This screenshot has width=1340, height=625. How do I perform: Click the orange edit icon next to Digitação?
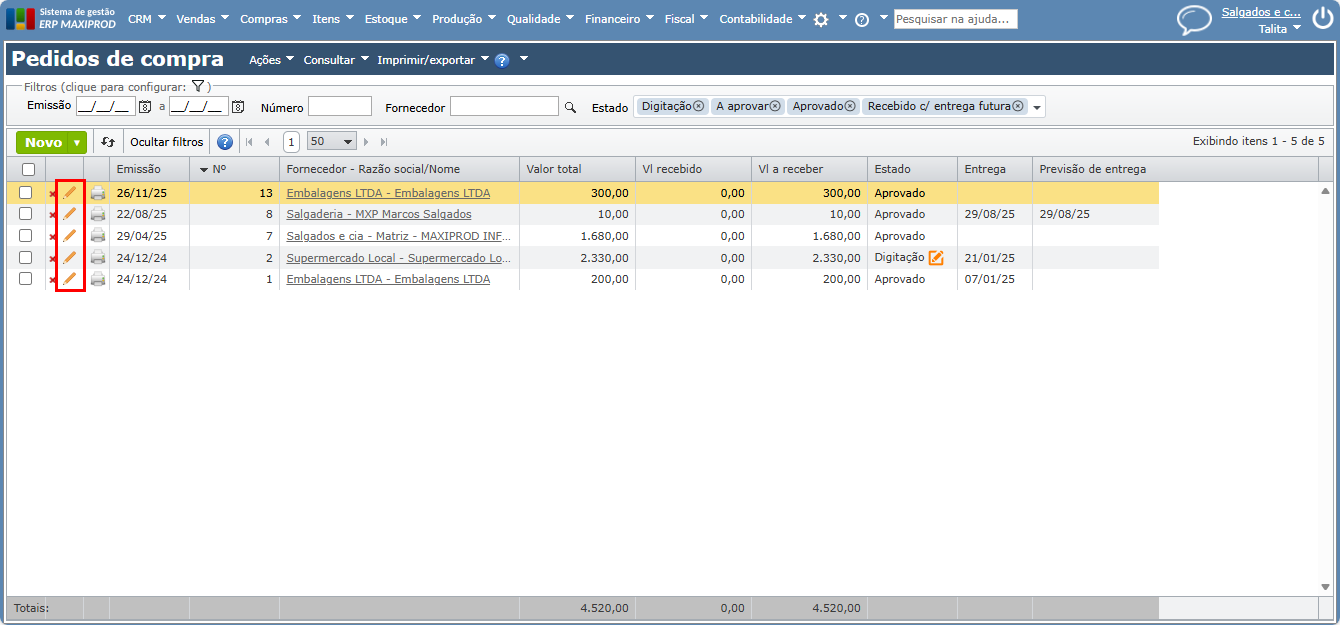[936, 258]
